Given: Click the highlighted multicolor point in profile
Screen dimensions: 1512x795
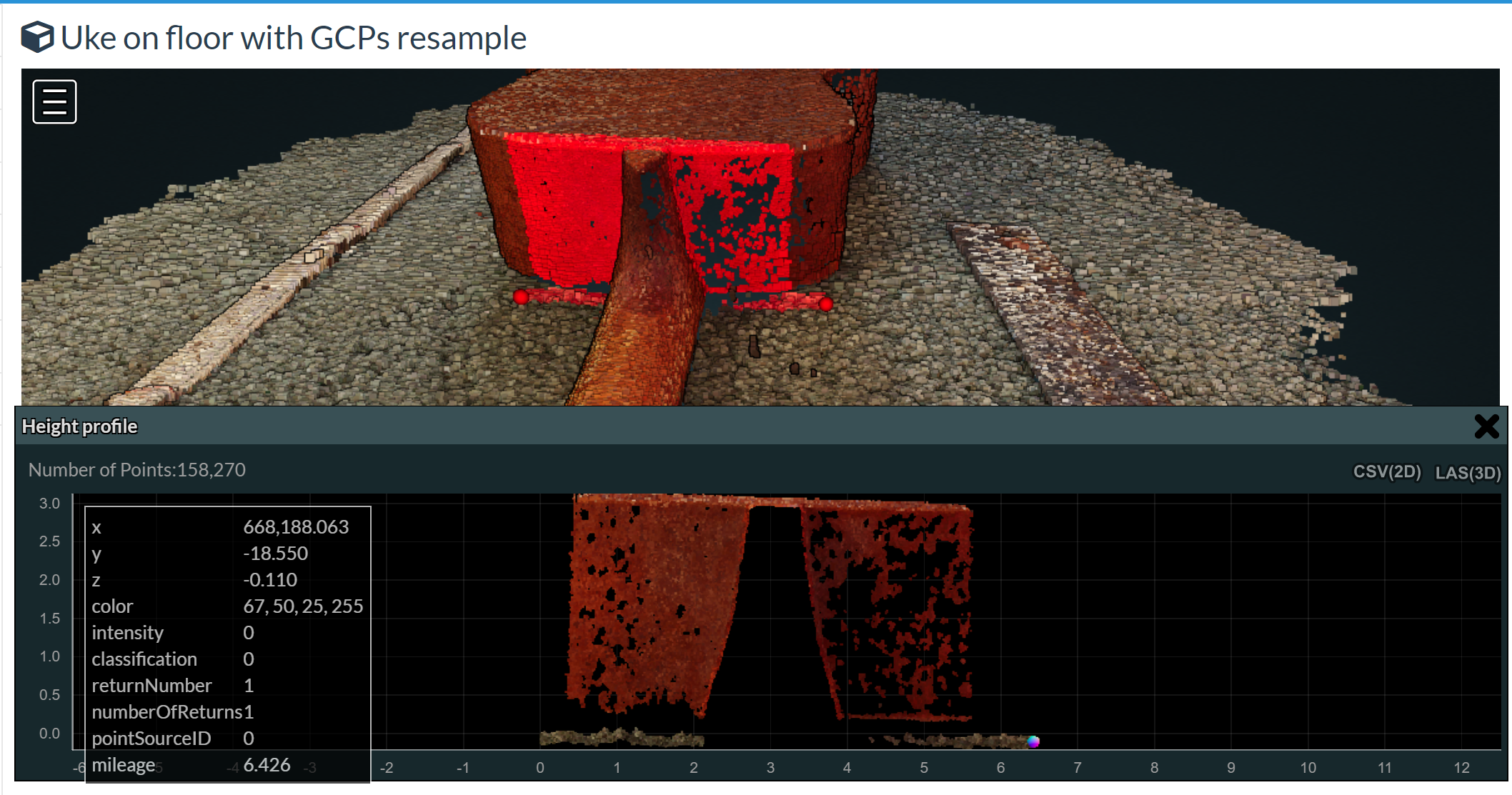Looking at the screenshot, I should [1033, 741].
